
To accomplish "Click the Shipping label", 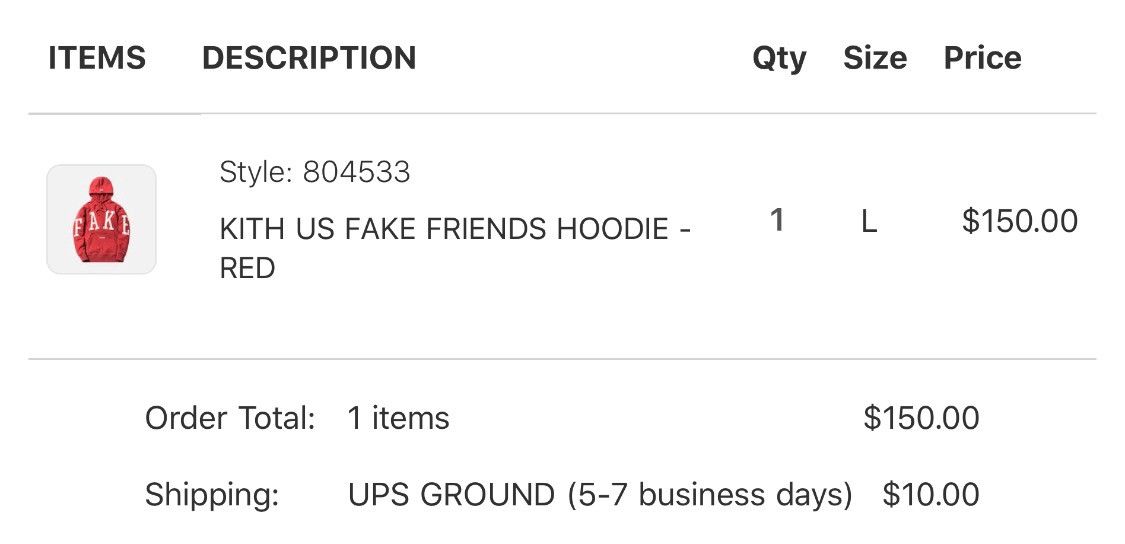I will (212, 494).
